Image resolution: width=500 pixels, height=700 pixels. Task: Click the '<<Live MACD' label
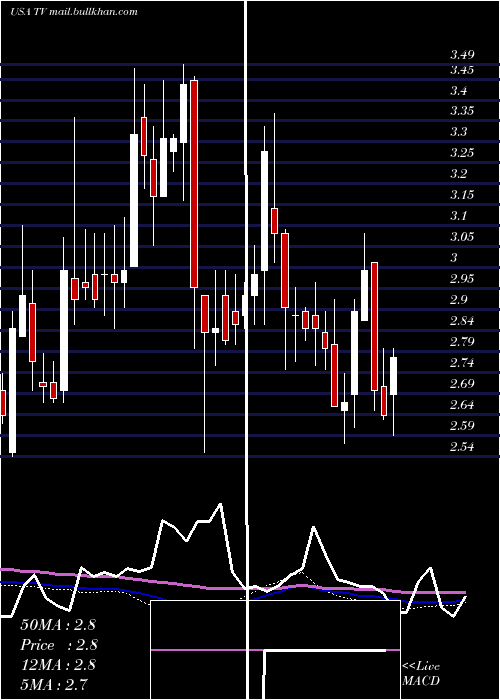pyautogui.click(x=421, y=674)
